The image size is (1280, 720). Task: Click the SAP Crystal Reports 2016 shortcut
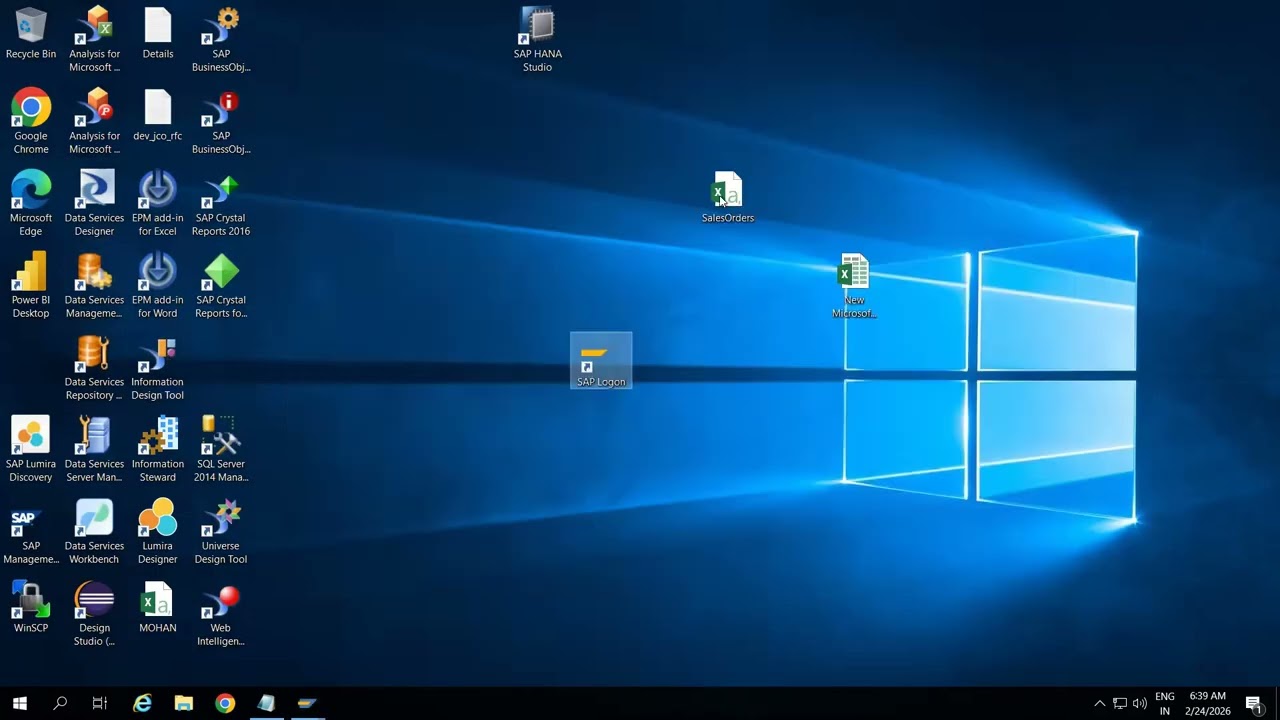[x=221, y=204]
